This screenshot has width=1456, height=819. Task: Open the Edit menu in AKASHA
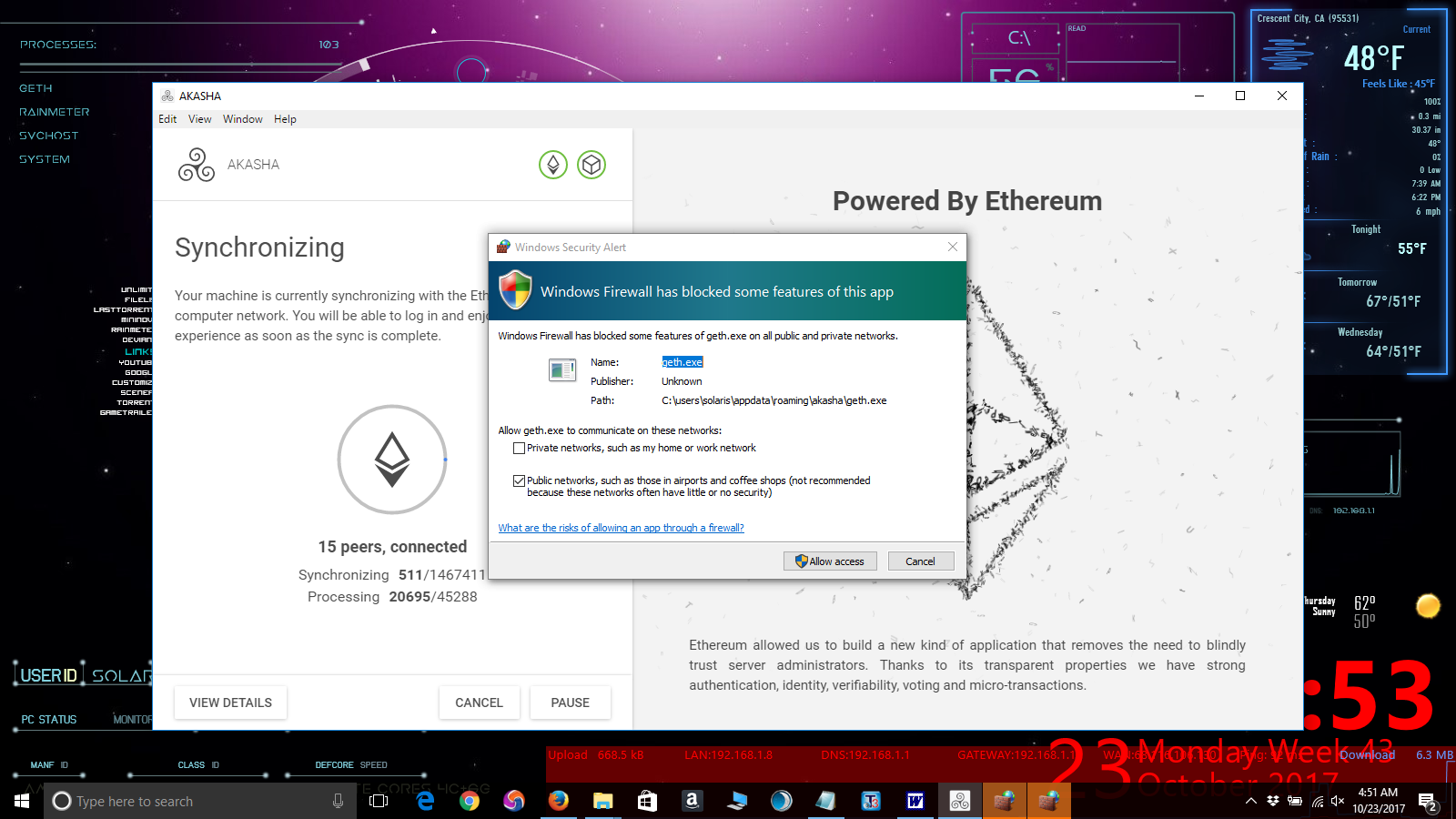[167, 119]
